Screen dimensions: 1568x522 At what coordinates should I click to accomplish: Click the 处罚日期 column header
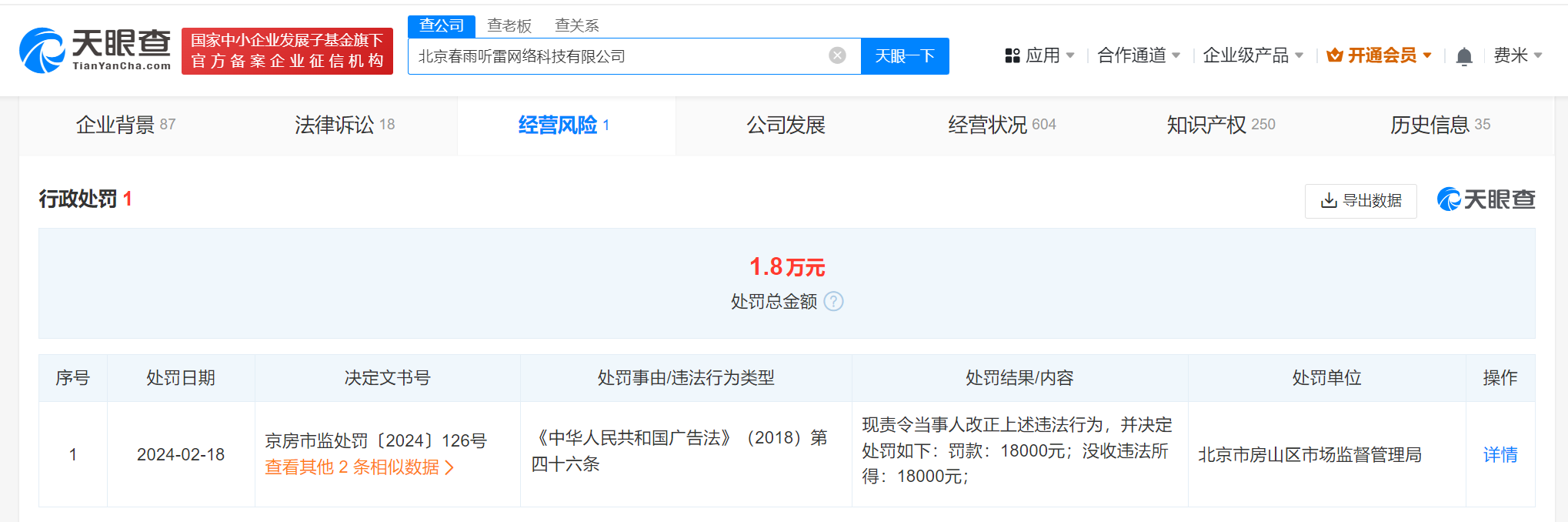click(181, 378)
